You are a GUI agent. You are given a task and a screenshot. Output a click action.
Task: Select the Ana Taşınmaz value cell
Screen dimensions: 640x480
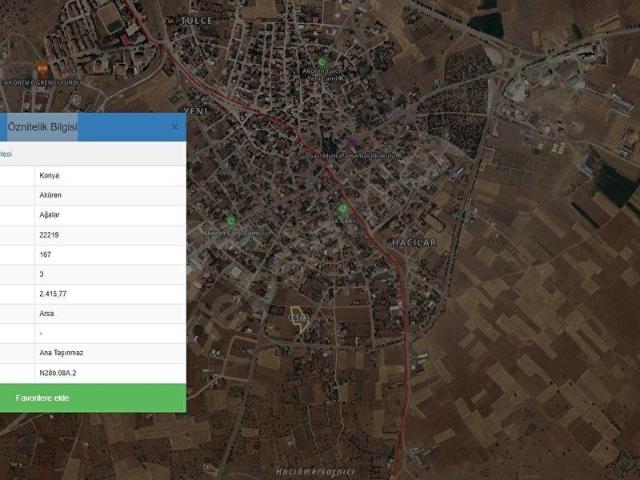click(x=110, y=353)
